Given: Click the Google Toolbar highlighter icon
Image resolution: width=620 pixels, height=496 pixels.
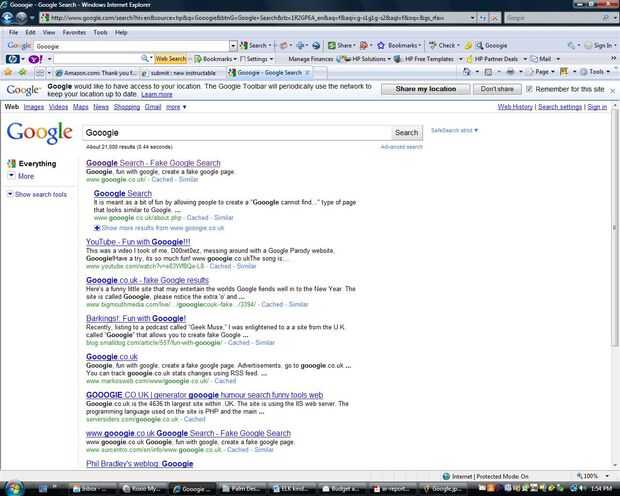Looking at the screenshot, I should (x=468, y=46).
